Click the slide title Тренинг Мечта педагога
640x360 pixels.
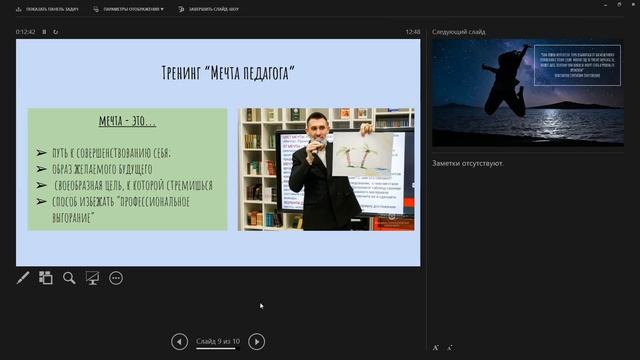pos(228,73)
